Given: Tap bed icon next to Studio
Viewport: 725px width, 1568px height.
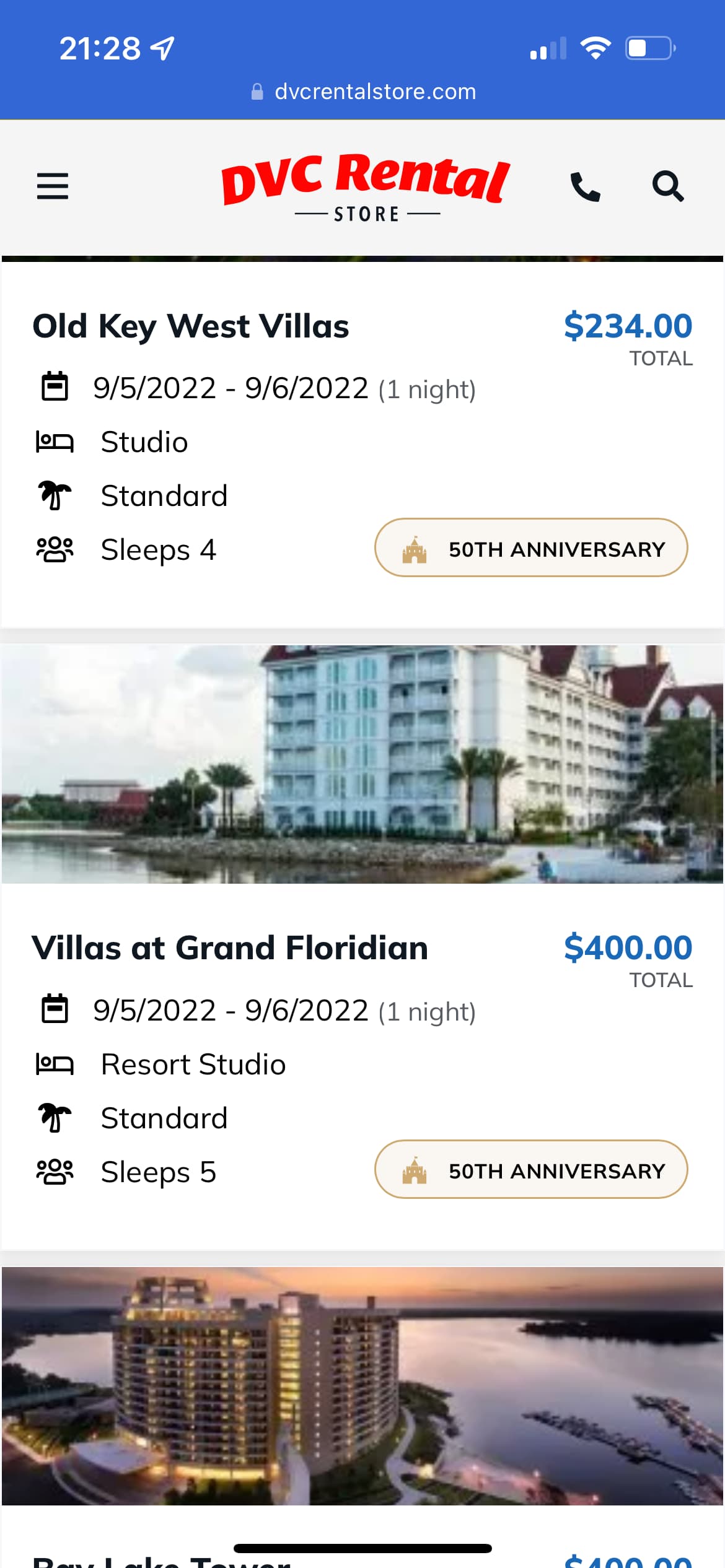Looking at the screenshot, I should [x=55, y=442].
